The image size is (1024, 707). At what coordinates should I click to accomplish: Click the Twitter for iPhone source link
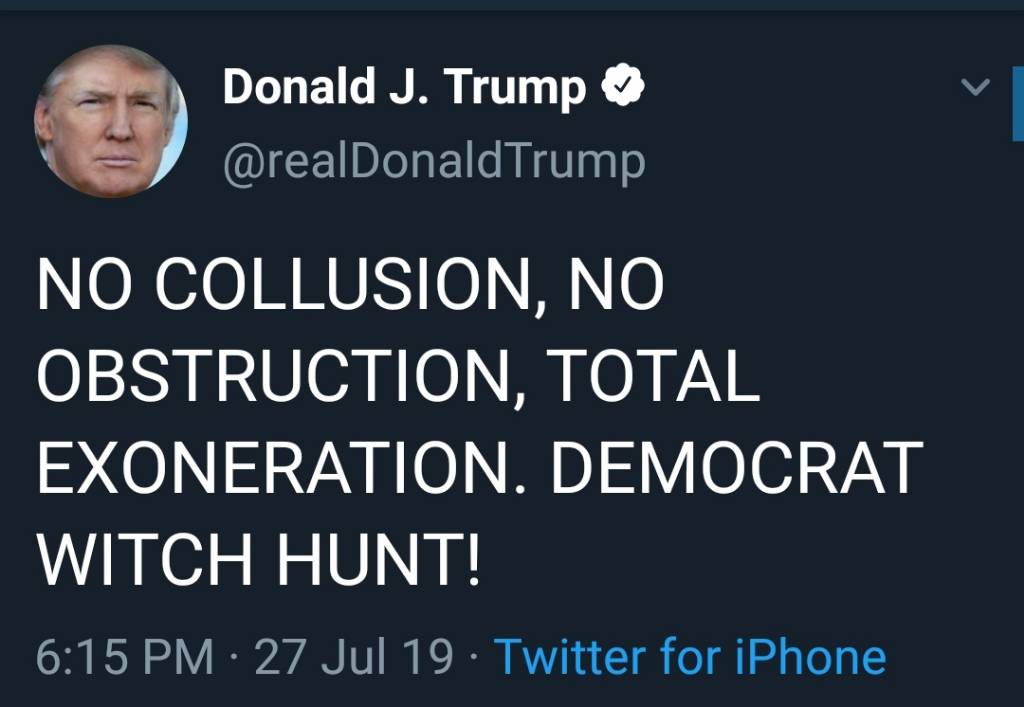[x=690, y=657]
